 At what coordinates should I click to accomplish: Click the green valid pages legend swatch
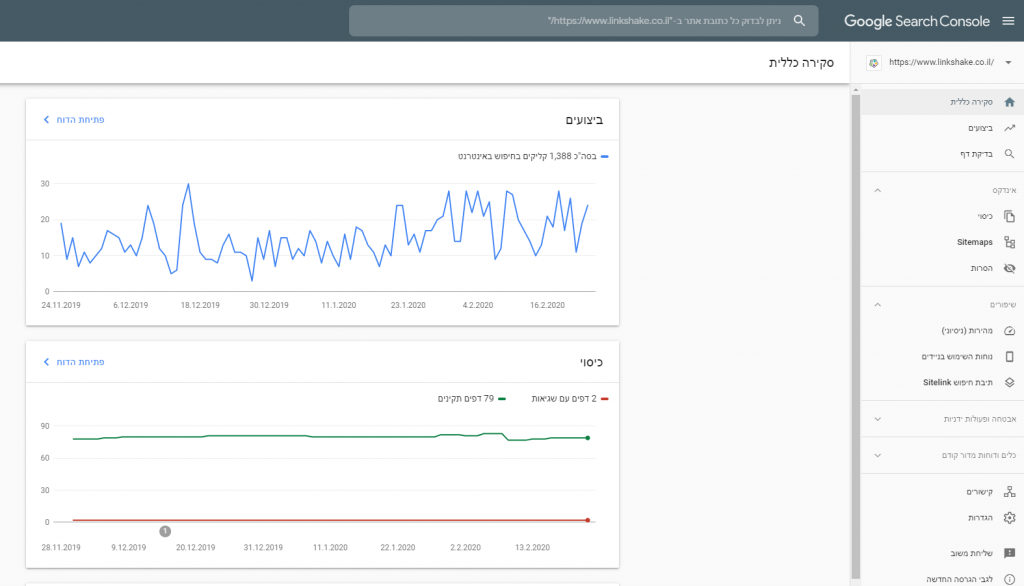[502, 399]
